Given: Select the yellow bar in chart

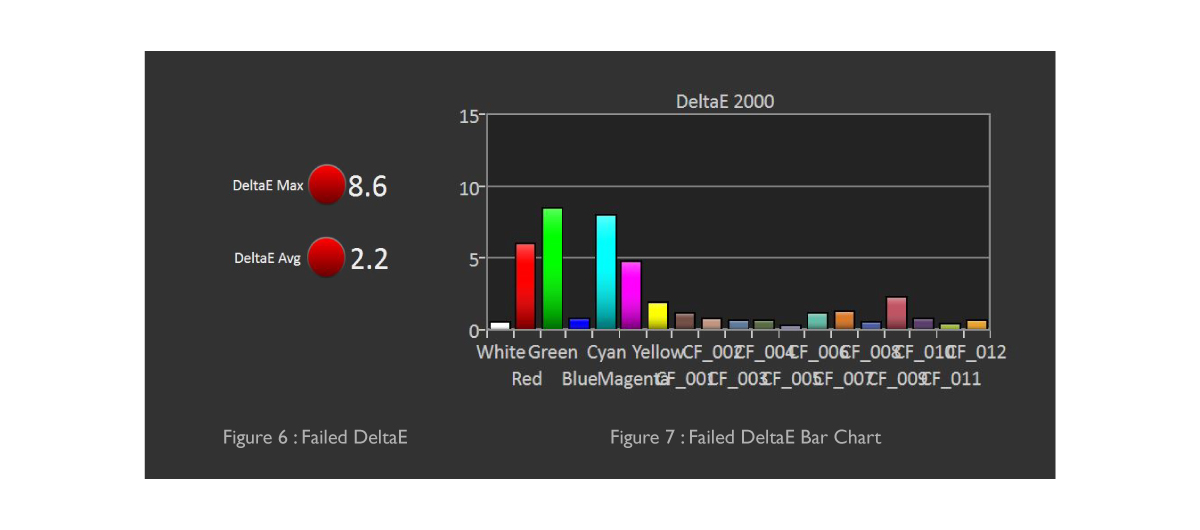Looking at the screenshot, I should 657,316.
